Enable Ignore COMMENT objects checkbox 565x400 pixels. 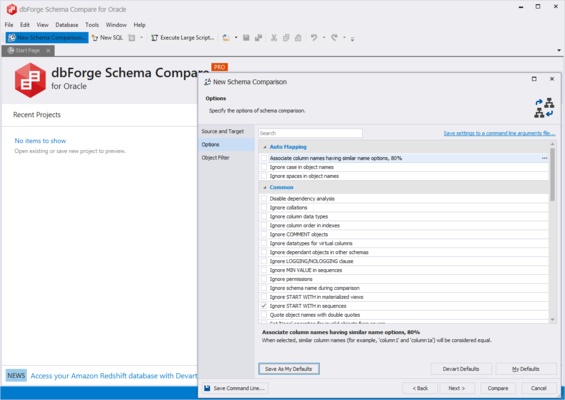(x=264, y=234)
